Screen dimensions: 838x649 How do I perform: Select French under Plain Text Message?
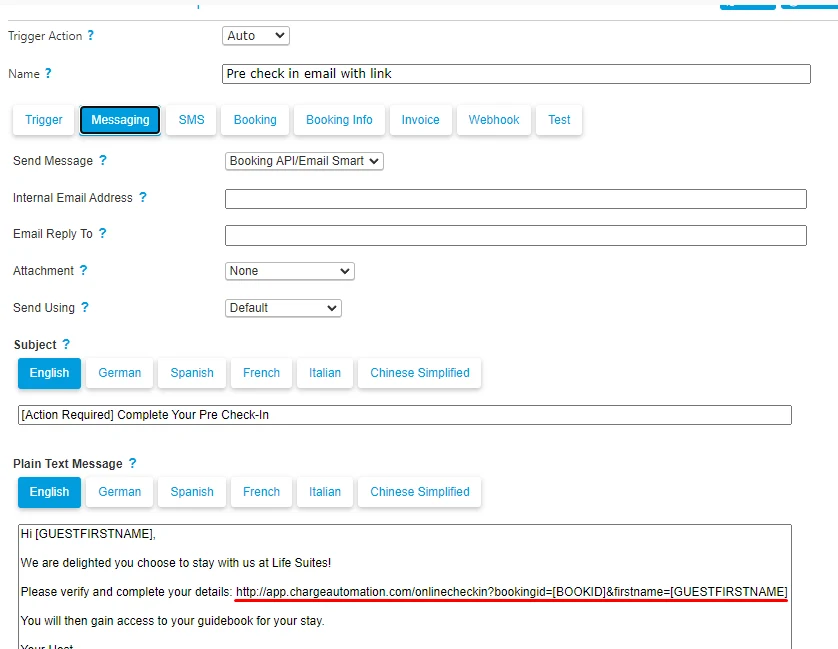coord(261,492)
